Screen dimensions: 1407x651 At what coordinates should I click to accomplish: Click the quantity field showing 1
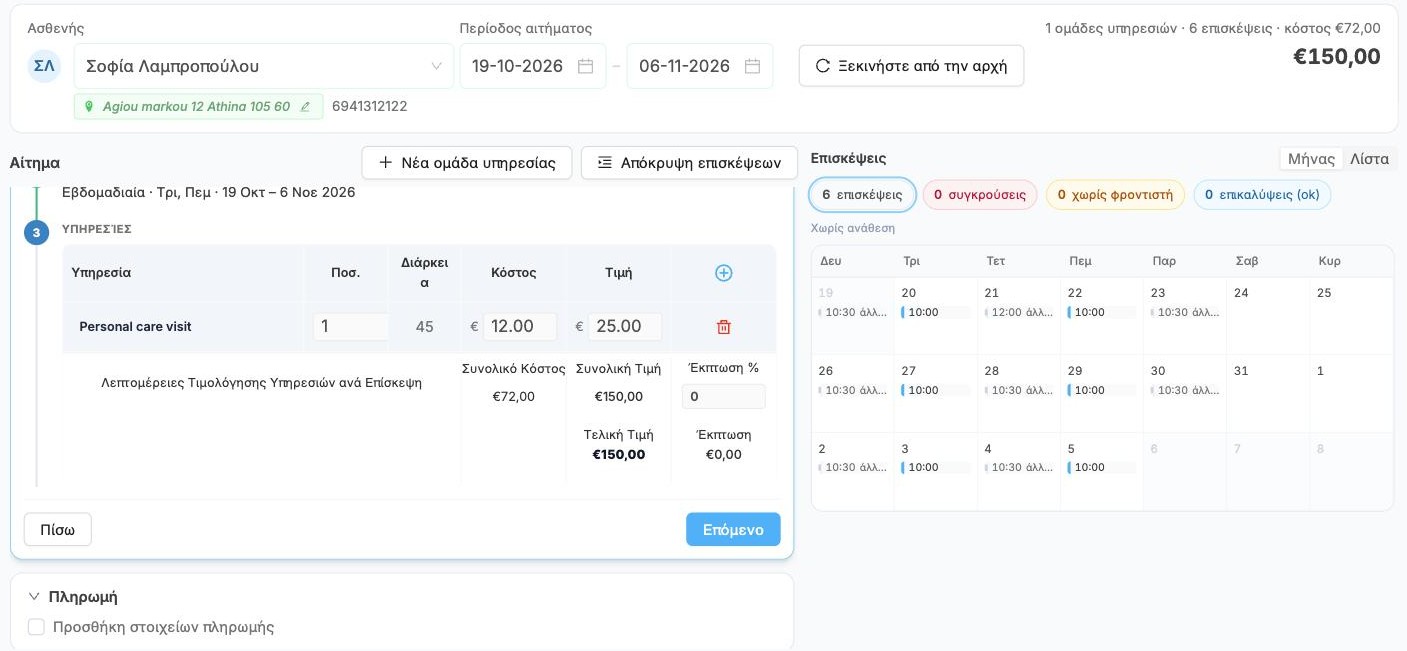(351, 327)
